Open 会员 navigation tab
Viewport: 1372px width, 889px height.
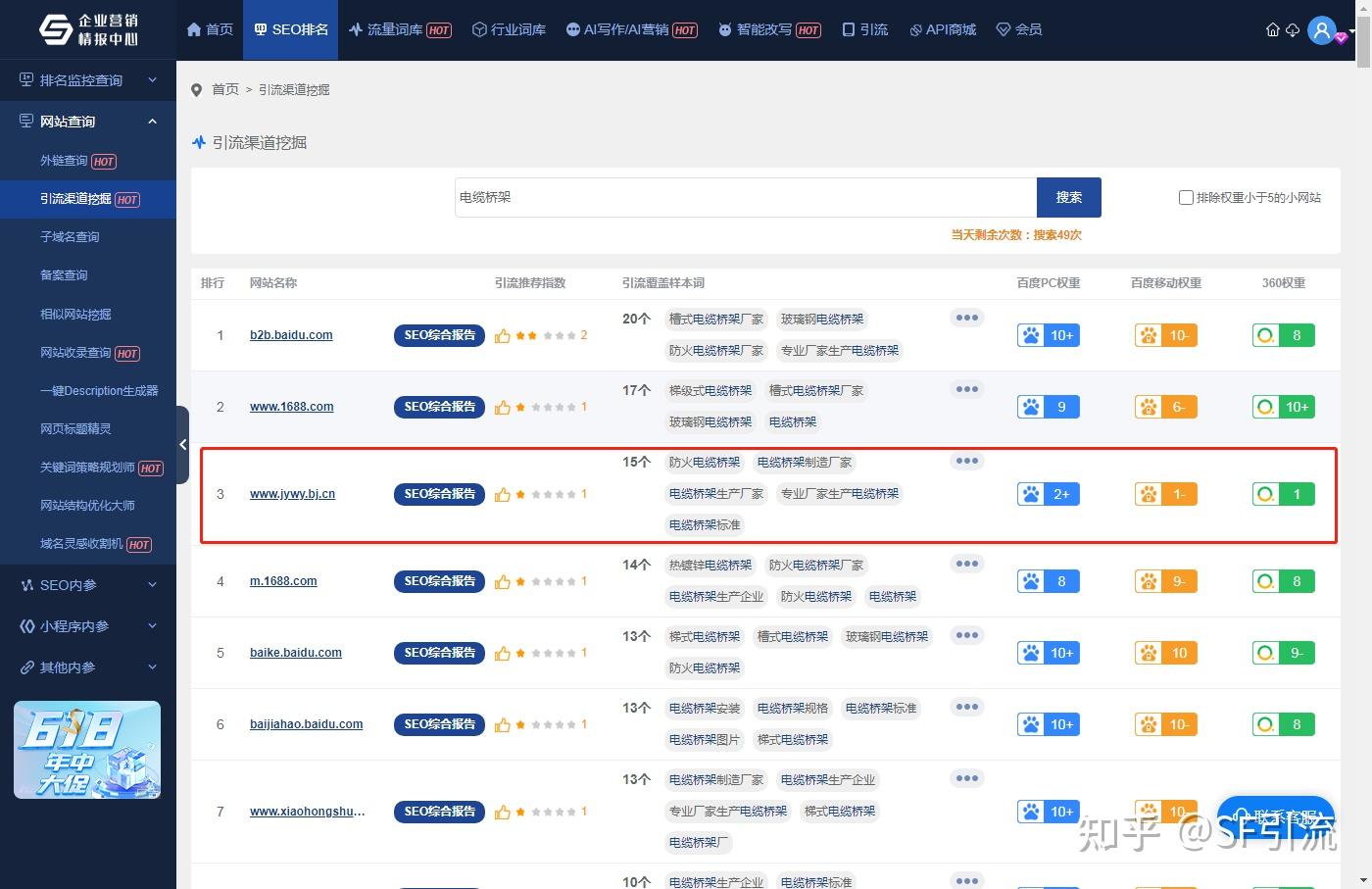[x=1019, y=29]
